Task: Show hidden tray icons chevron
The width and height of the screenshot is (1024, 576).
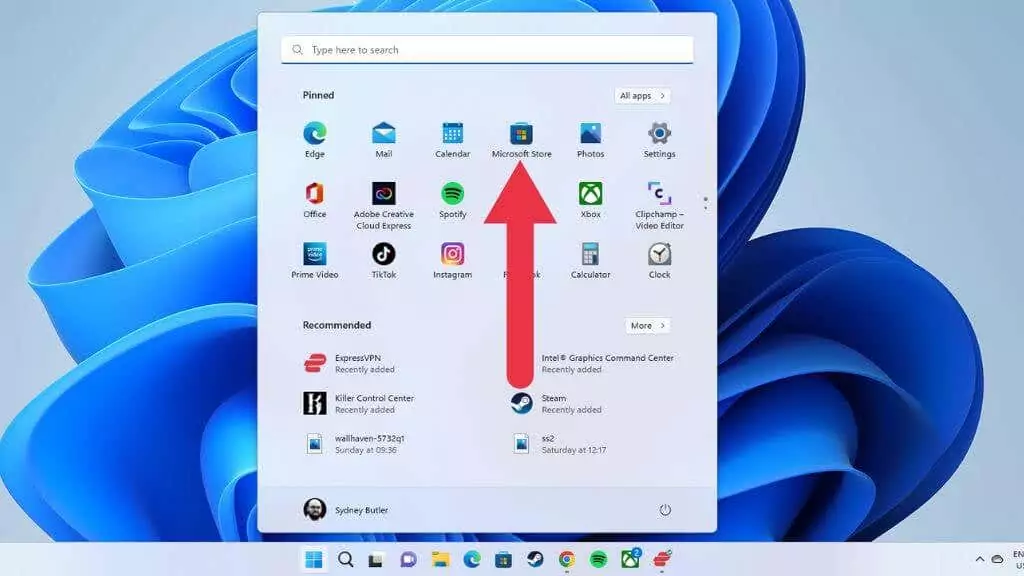Action: (x=980, y=560)
